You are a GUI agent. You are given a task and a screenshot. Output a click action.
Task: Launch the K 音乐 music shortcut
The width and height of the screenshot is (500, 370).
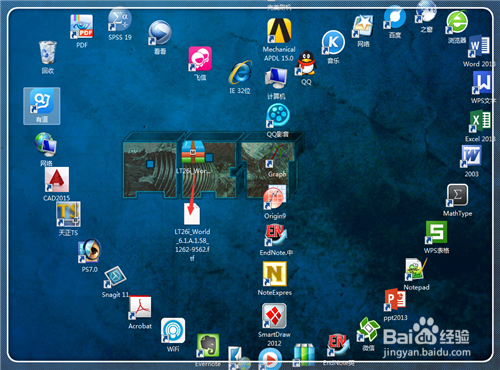click(x=333, y=43)
